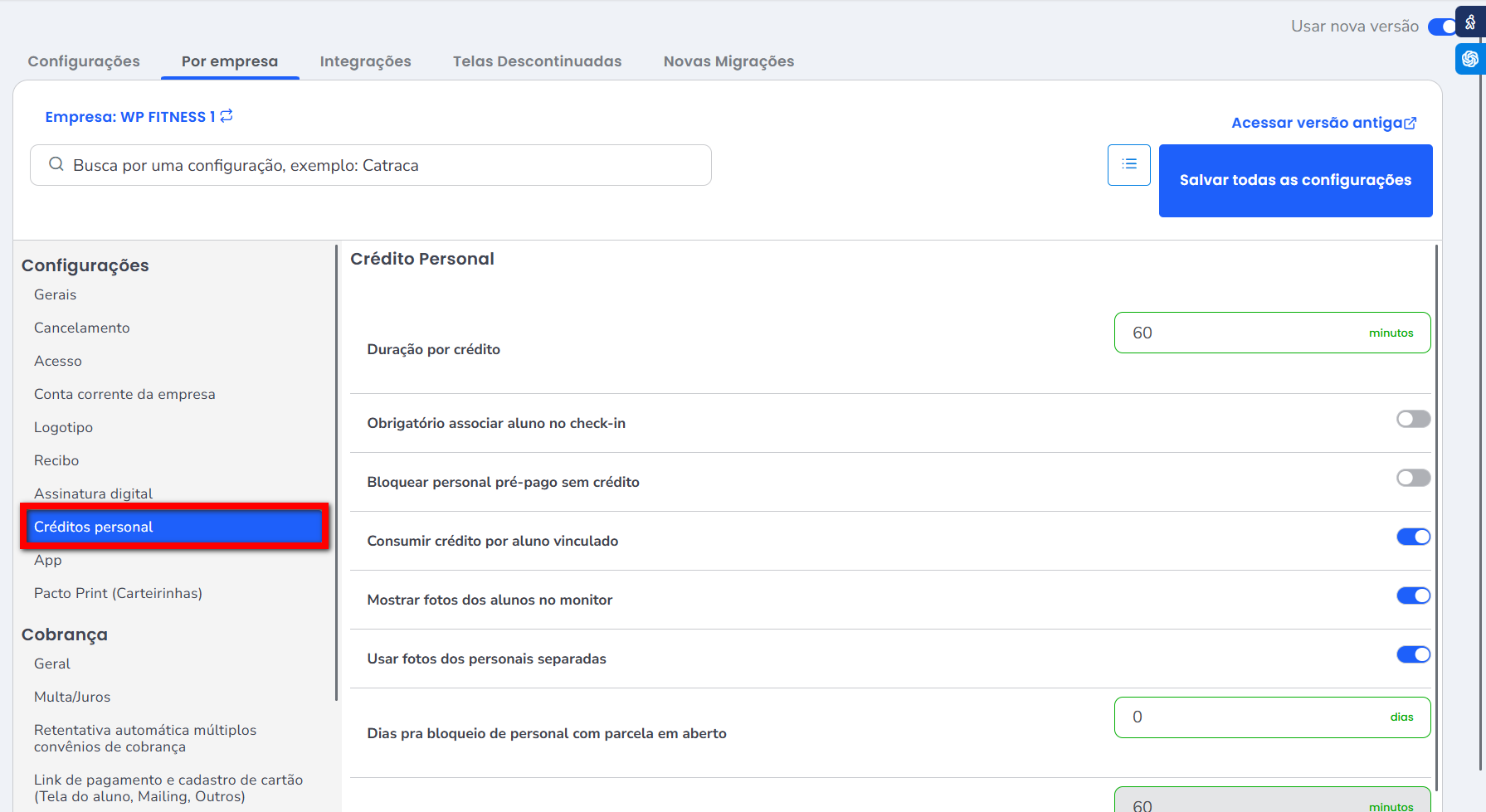The image size is (1486, 812).
Task: Disable Consumir crédito por aluno vinculado
Action: (1412, 537)
